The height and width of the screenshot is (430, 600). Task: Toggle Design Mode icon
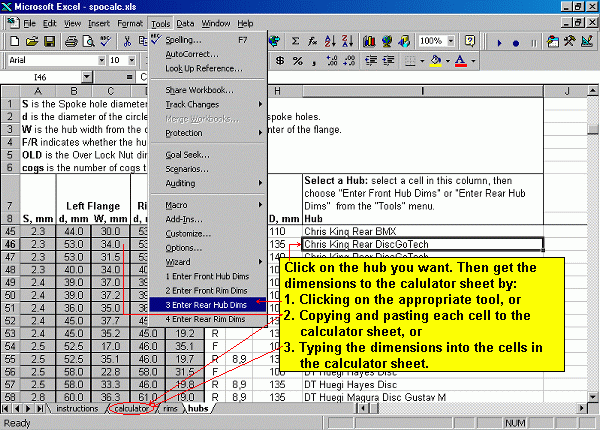pyautogui.click(x=587, y=41)
